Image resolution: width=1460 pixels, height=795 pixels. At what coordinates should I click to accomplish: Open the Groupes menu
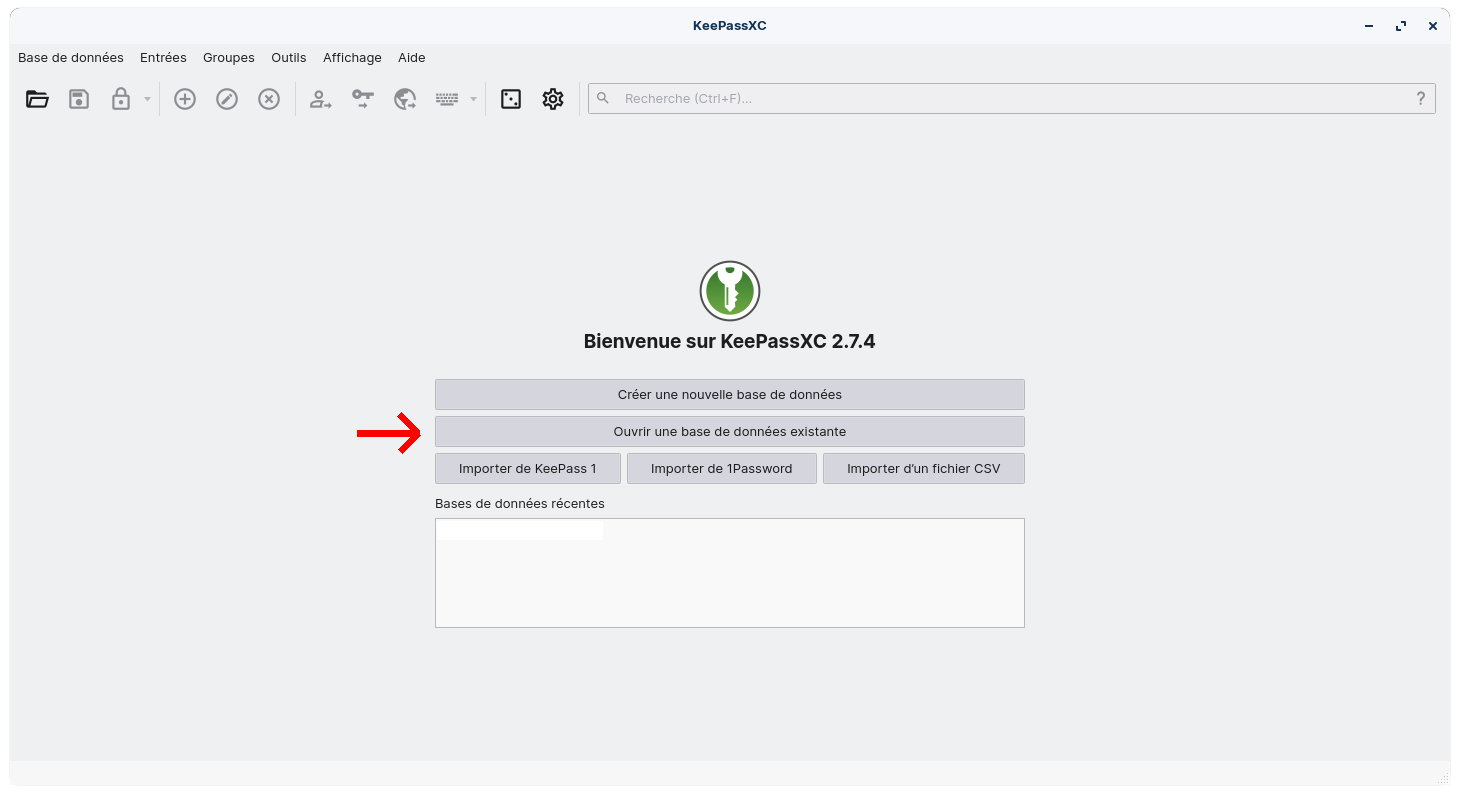click(x=229, y=58)
